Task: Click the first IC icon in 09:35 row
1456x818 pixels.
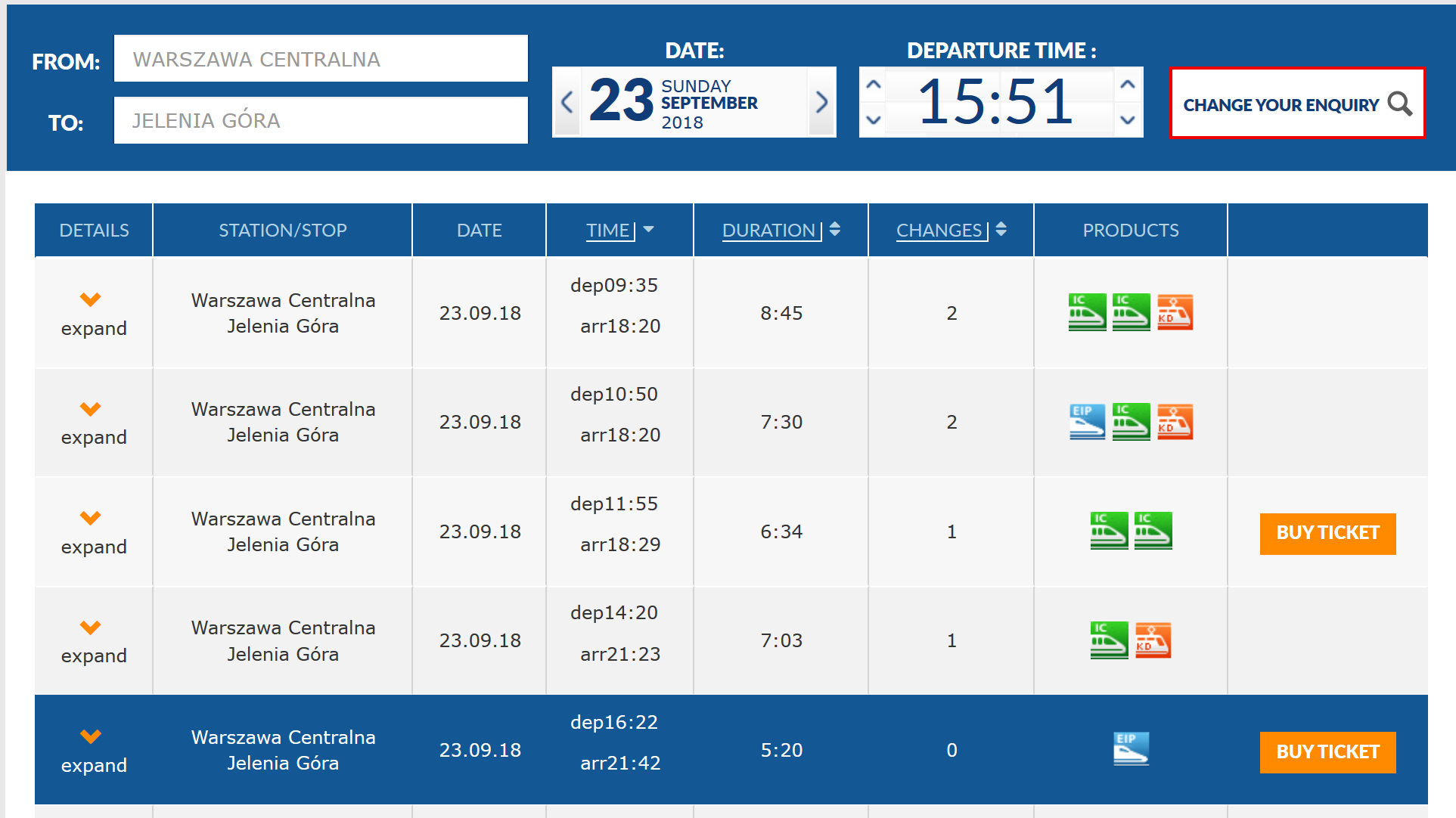Action: 1087,312
